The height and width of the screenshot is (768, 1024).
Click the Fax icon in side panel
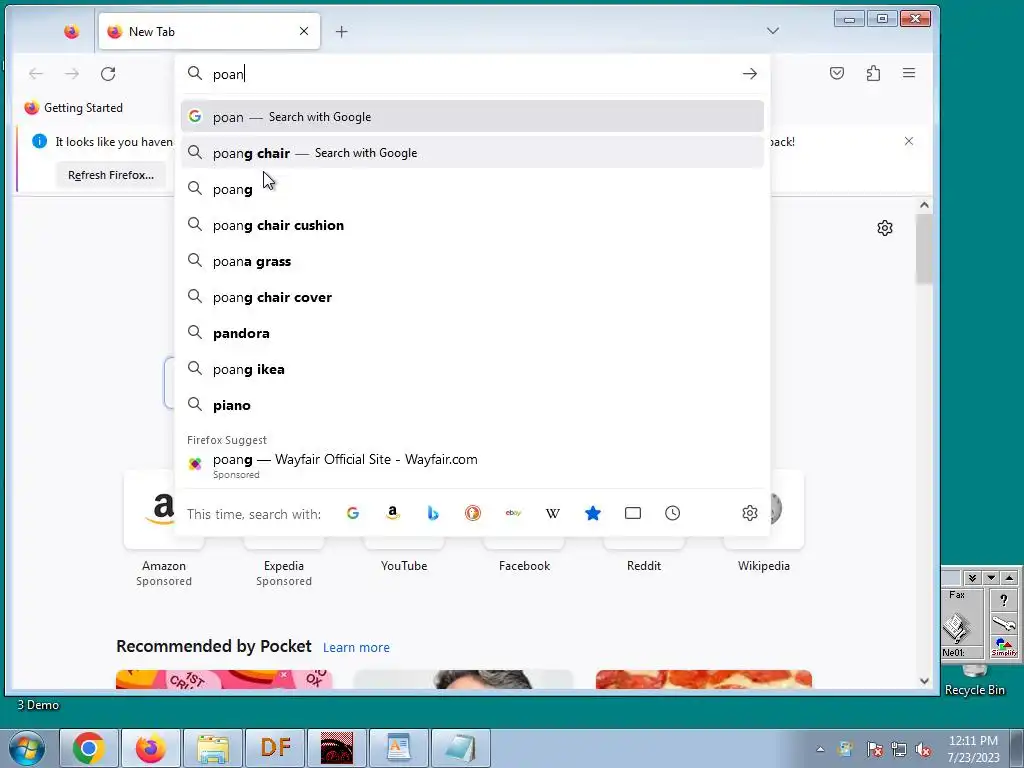(x=957, y=622)
